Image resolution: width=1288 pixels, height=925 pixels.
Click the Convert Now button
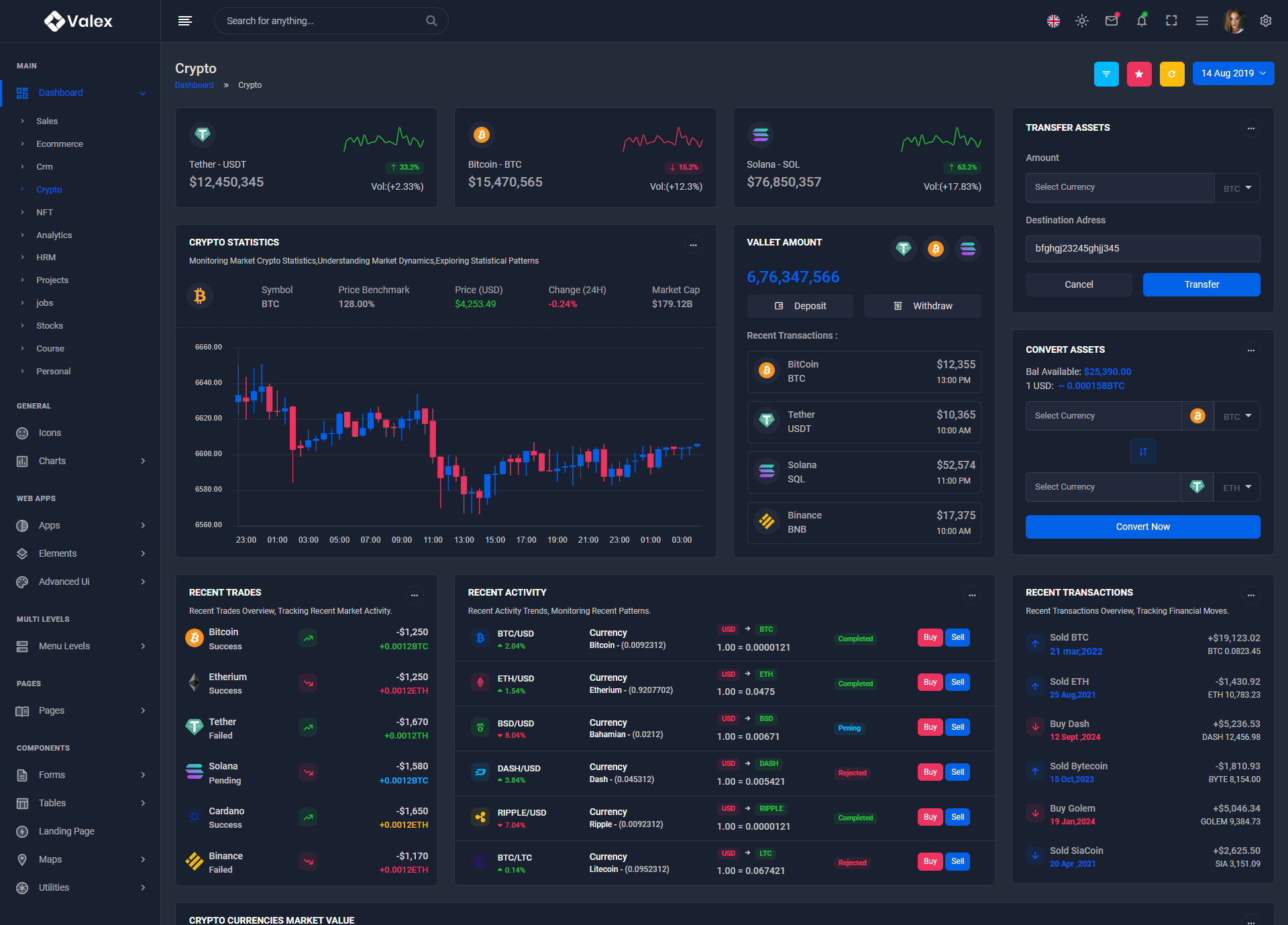(x=1142, y=527)
